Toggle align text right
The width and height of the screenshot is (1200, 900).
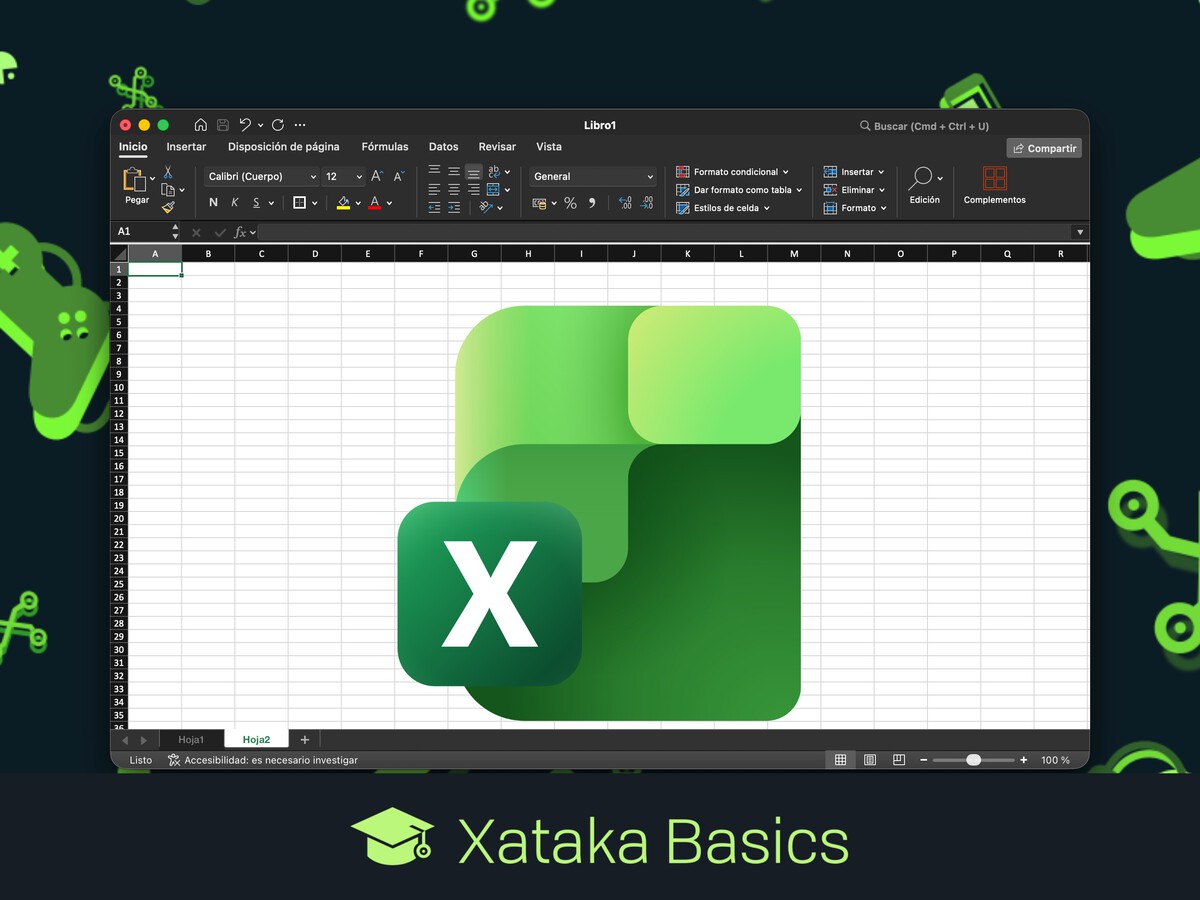pyautogui.click(x=474, y=190)
